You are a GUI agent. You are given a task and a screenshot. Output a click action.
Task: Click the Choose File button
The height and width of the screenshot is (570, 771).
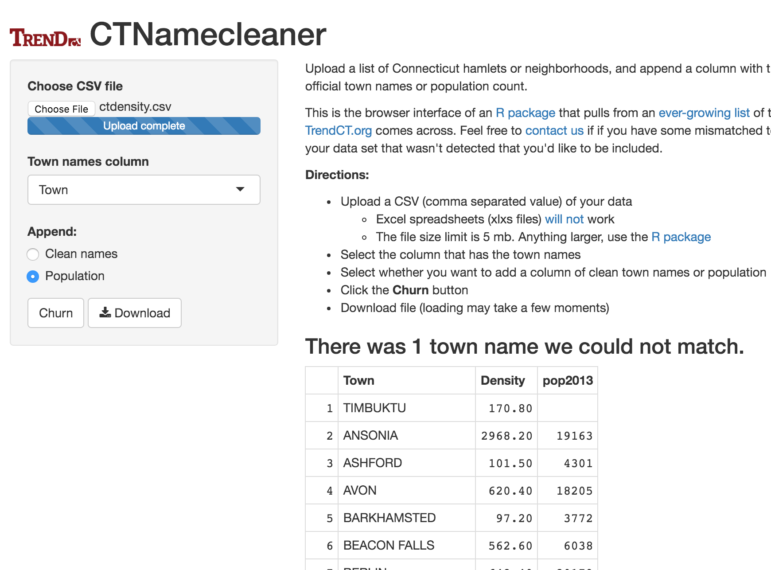pos(61,109)
